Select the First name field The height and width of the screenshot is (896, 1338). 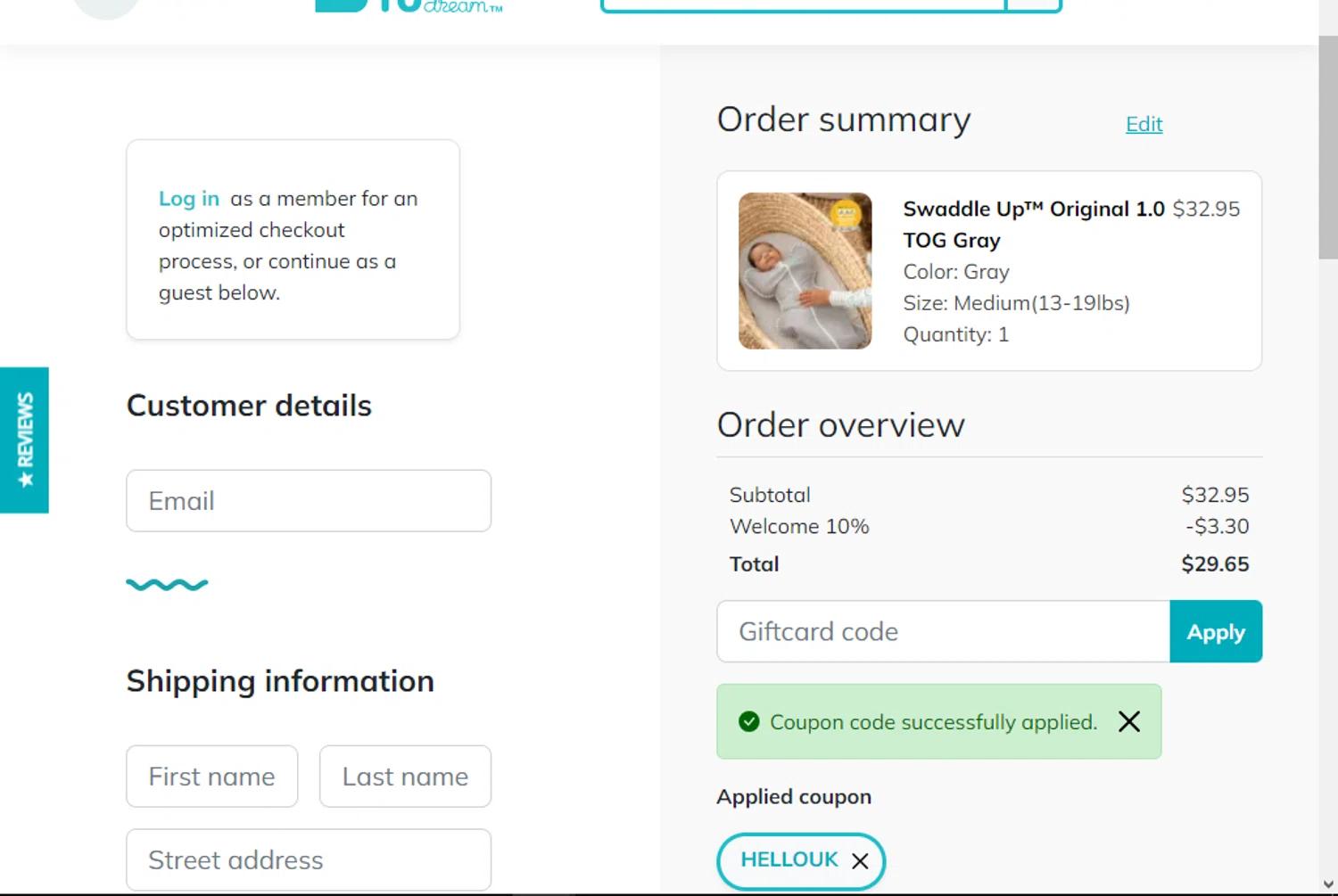pos(212,777)
